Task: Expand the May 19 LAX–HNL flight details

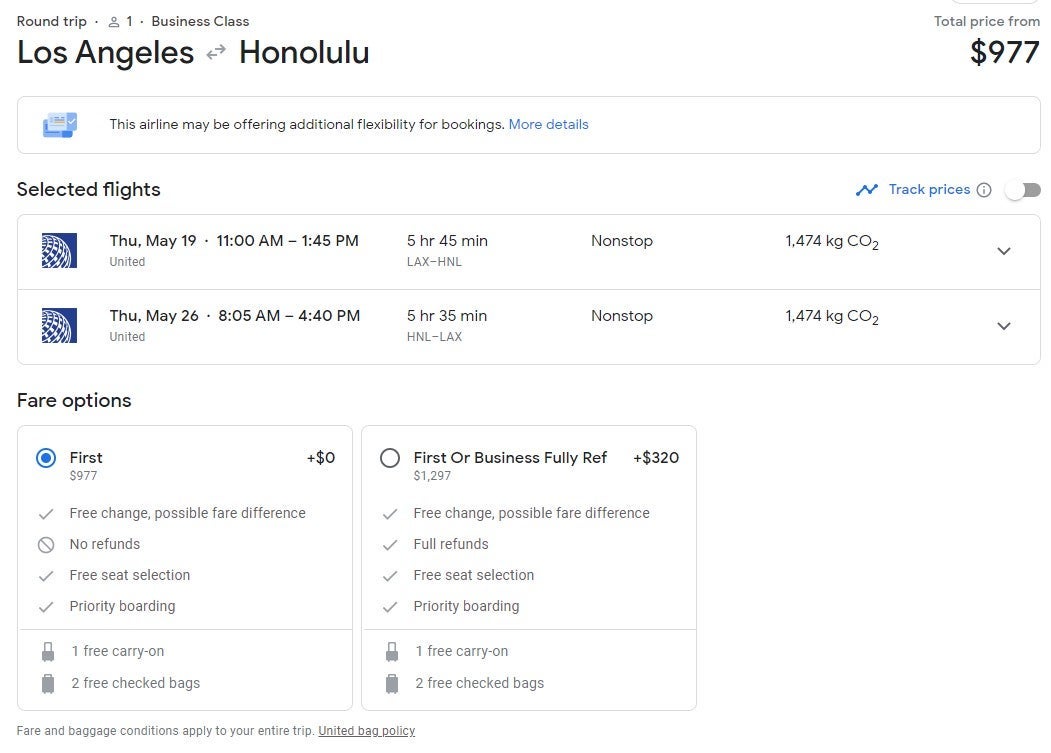Action: click(x=1004, y=251)
